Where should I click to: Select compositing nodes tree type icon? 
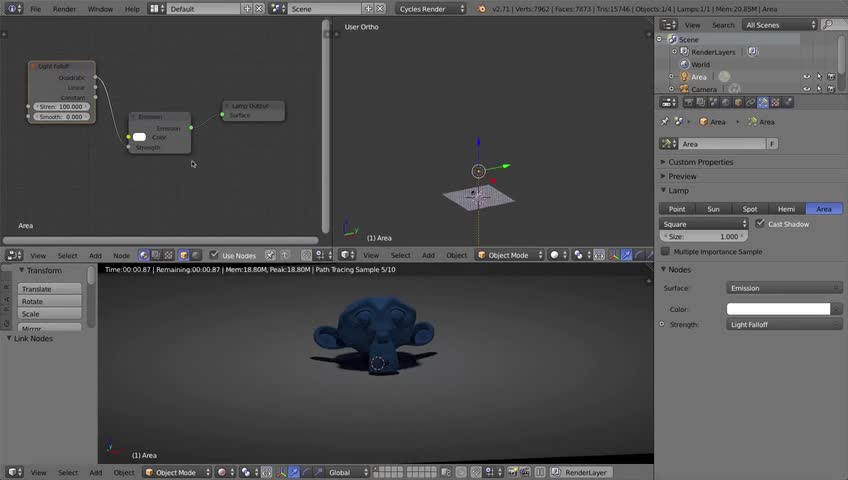point(156,255)
